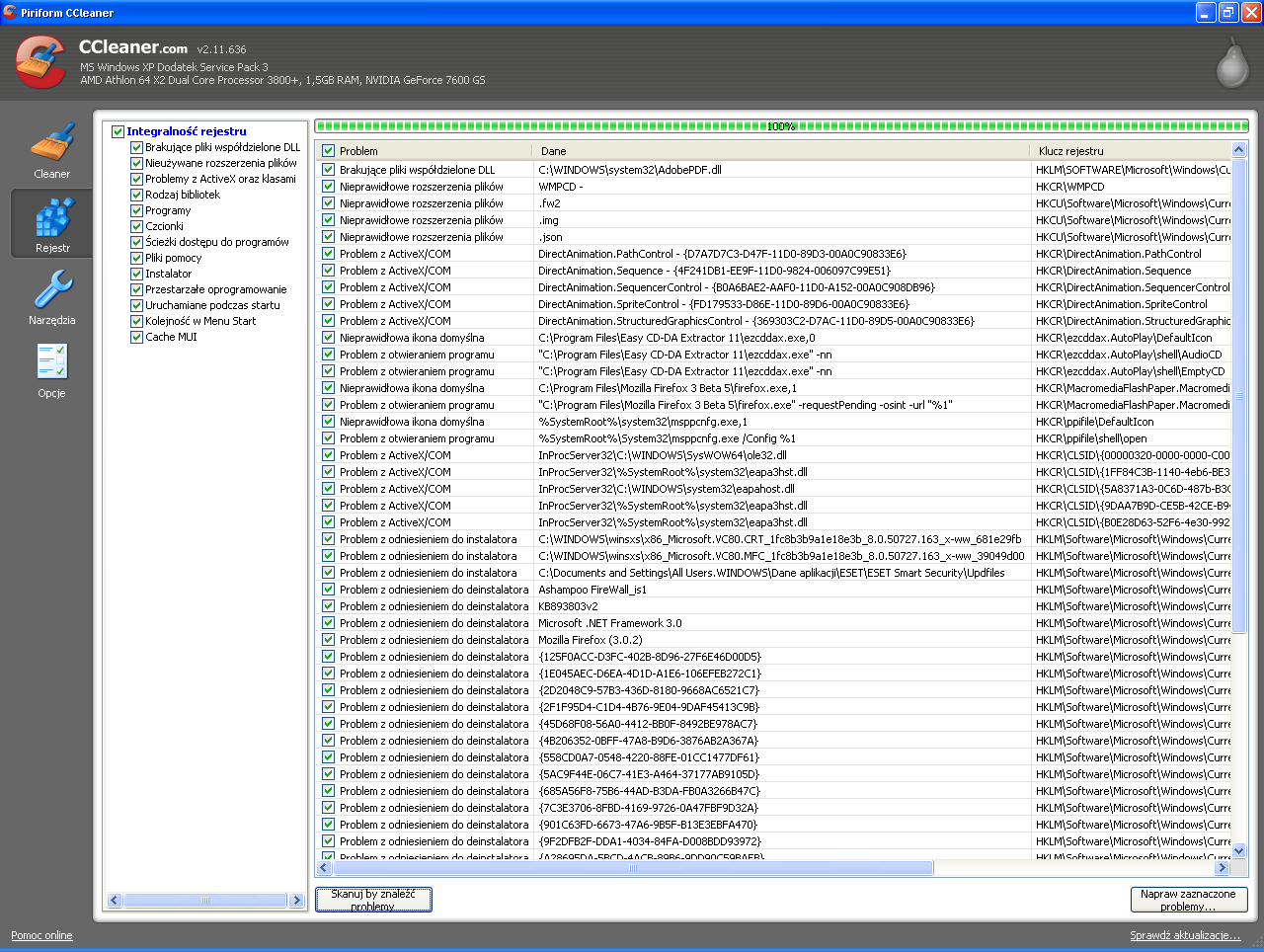
Task: Click Napraw zaznaczone problemy button
Action: [1188, 900]
